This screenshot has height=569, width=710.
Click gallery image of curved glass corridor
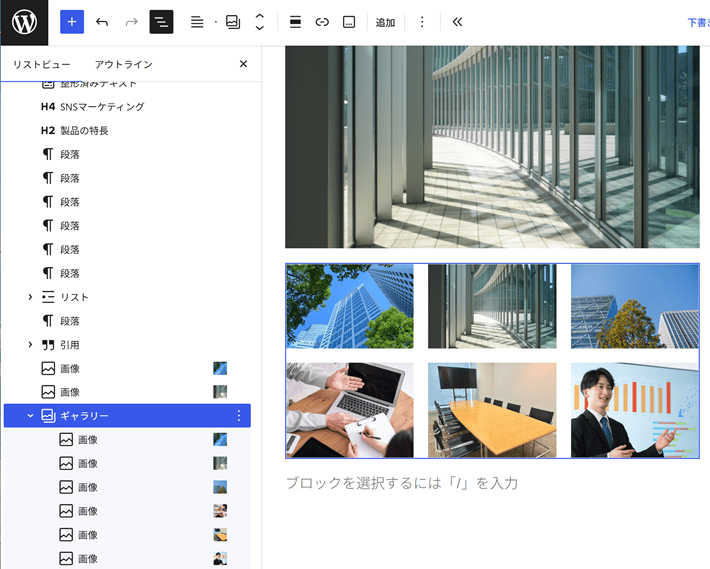click(x=492, y=306)
